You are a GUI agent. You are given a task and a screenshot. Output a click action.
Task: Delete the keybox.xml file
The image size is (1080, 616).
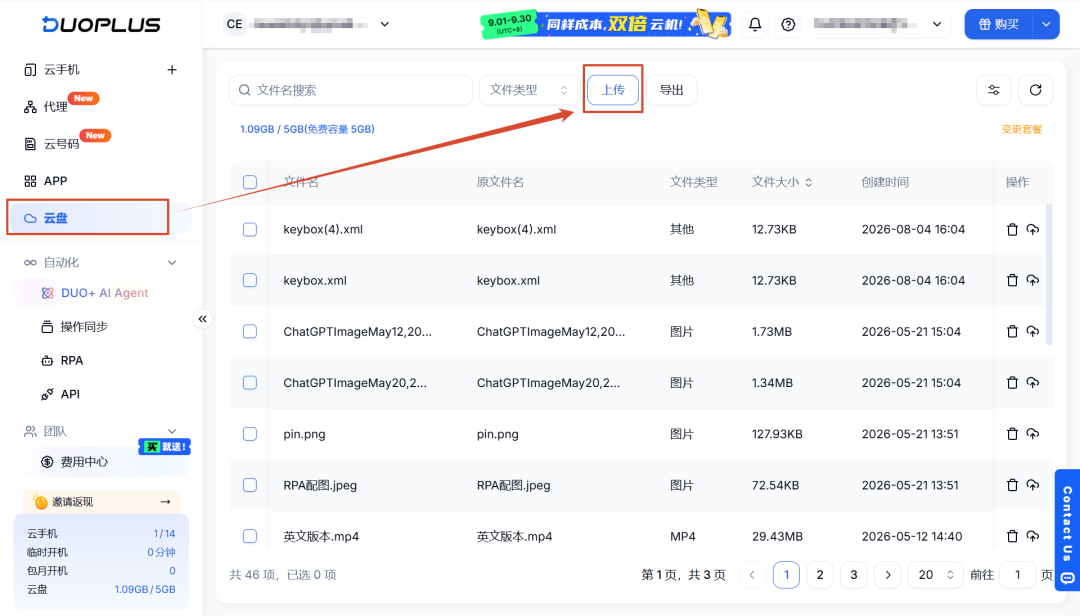click(x=1012, y=280)
